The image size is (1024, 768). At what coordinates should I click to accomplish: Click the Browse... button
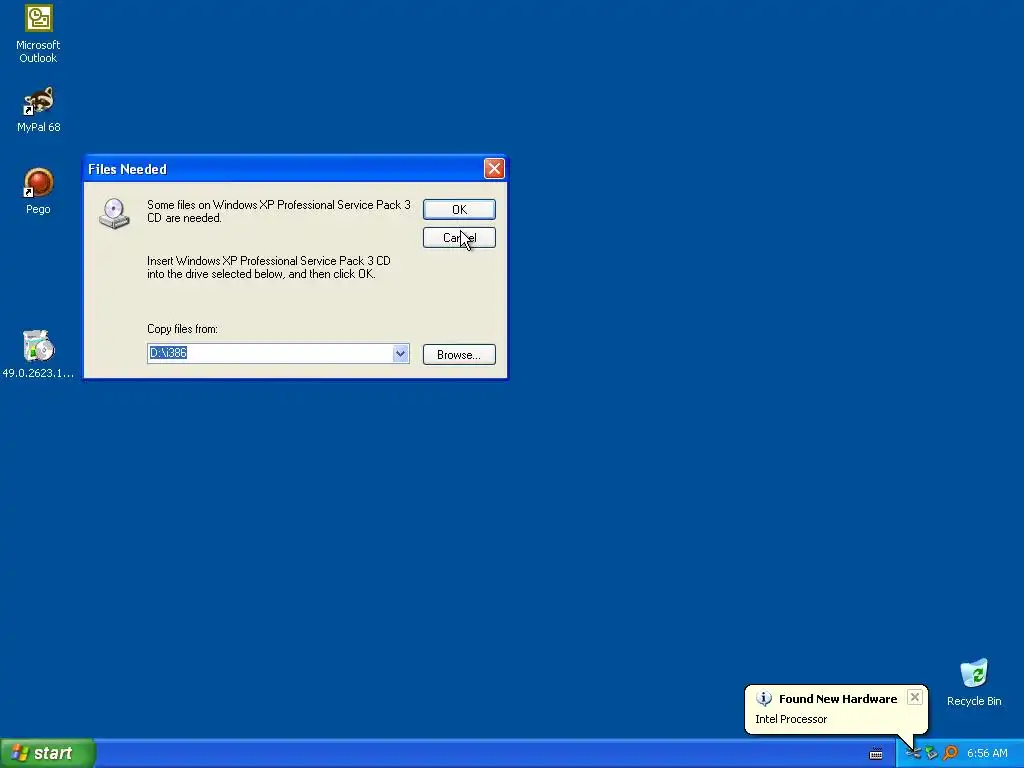[459, 355]
